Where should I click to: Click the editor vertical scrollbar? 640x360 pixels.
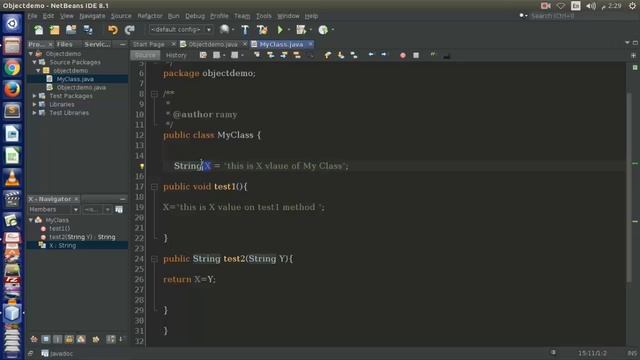[x=629, y=188]
